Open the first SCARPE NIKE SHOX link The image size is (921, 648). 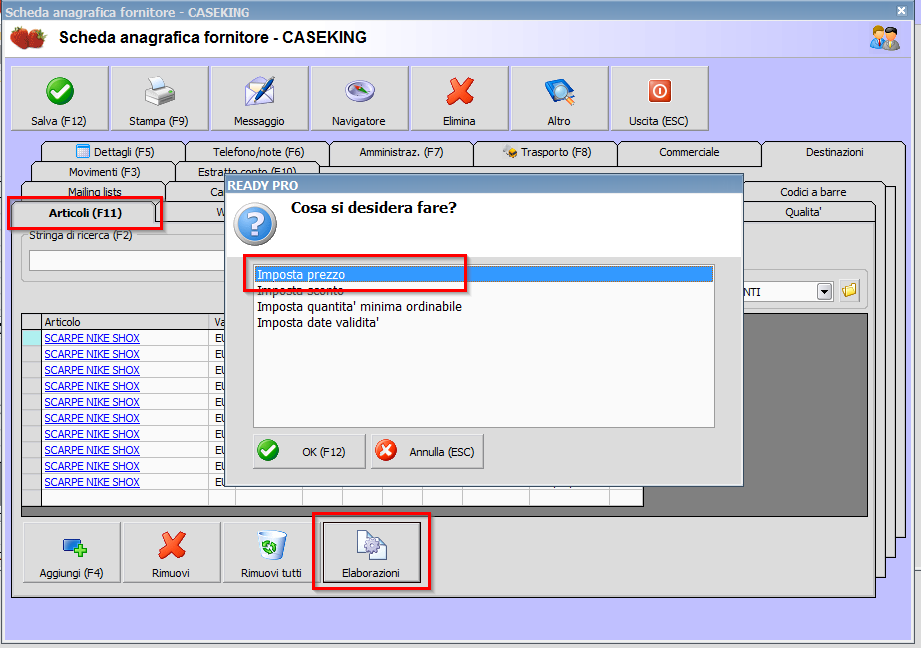(x=92, y=338)
